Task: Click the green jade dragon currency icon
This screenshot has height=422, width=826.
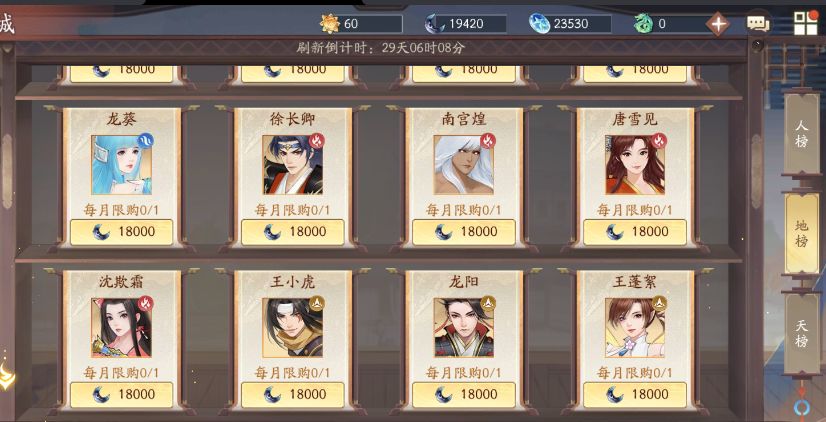Action: click(644, 24)
